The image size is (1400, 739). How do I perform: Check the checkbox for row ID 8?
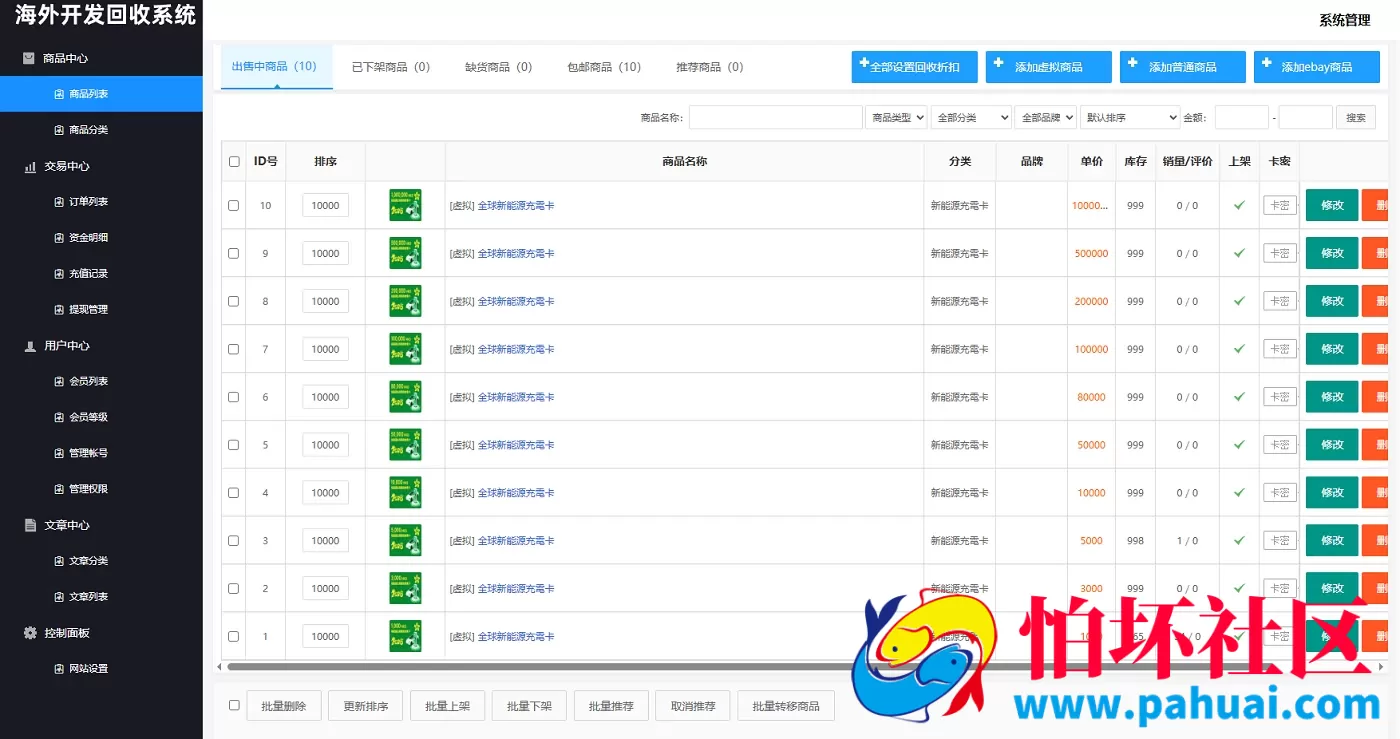point(234,301)
